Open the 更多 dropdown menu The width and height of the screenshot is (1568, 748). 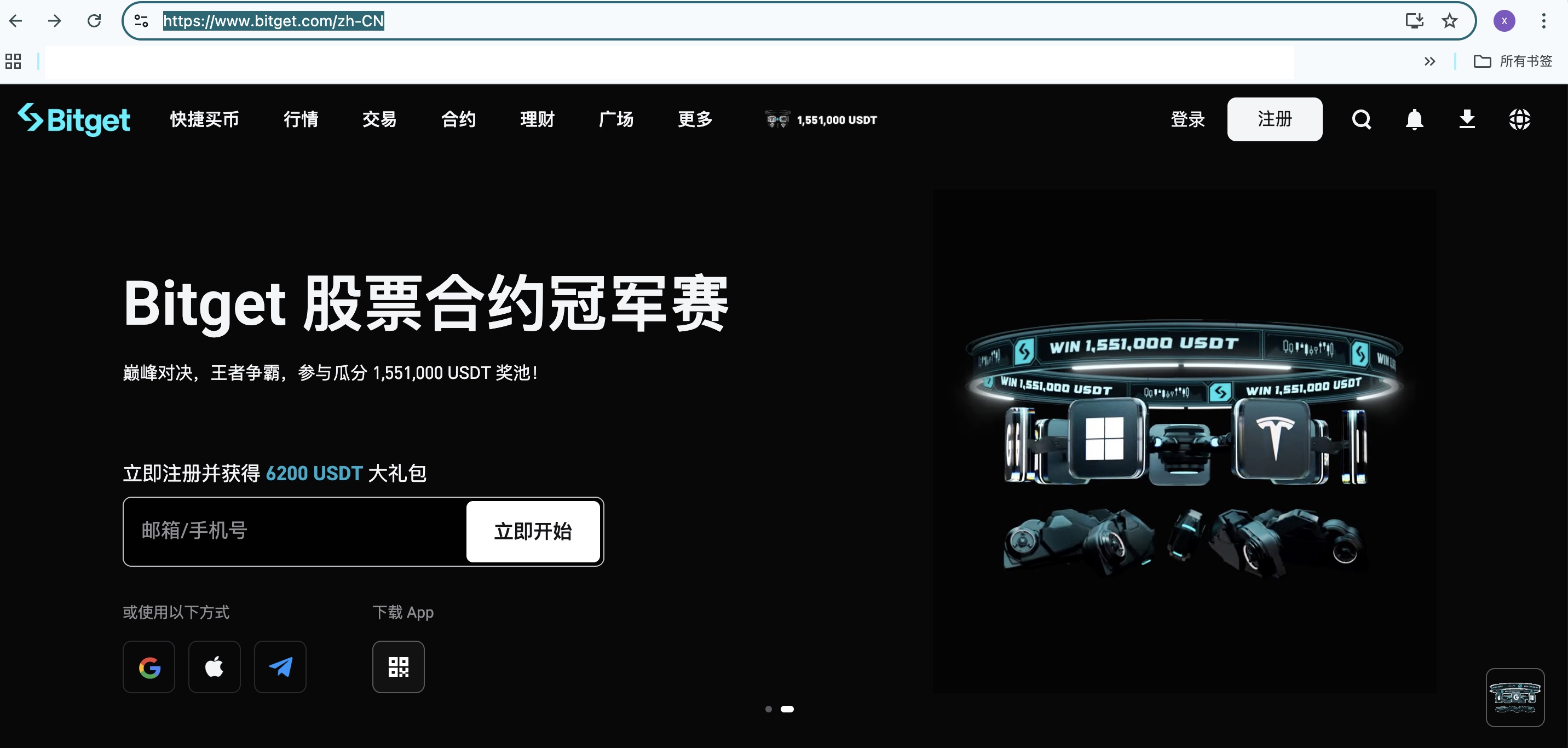click(694, 119)
